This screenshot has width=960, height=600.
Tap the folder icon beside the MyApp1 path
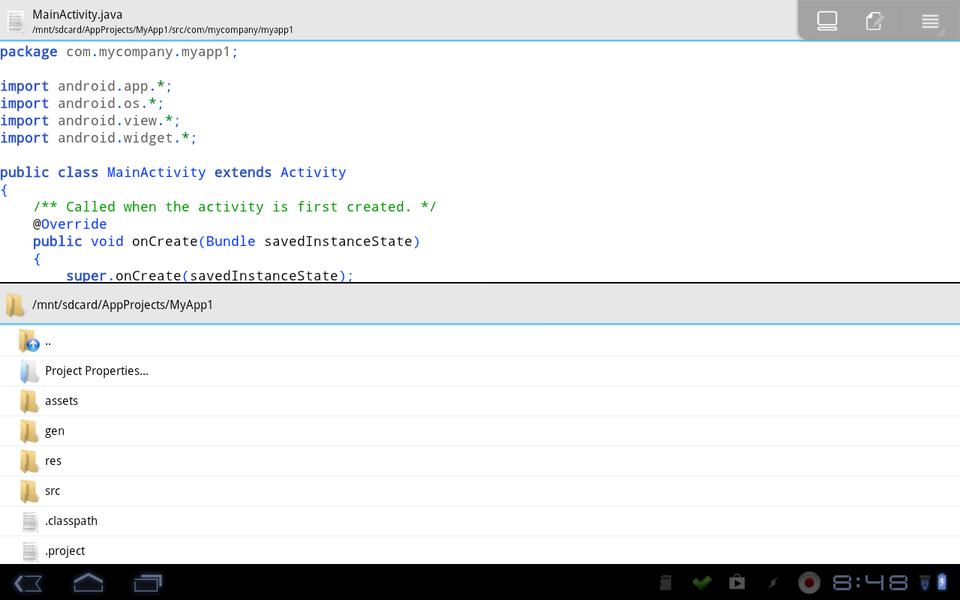[15, 305]
